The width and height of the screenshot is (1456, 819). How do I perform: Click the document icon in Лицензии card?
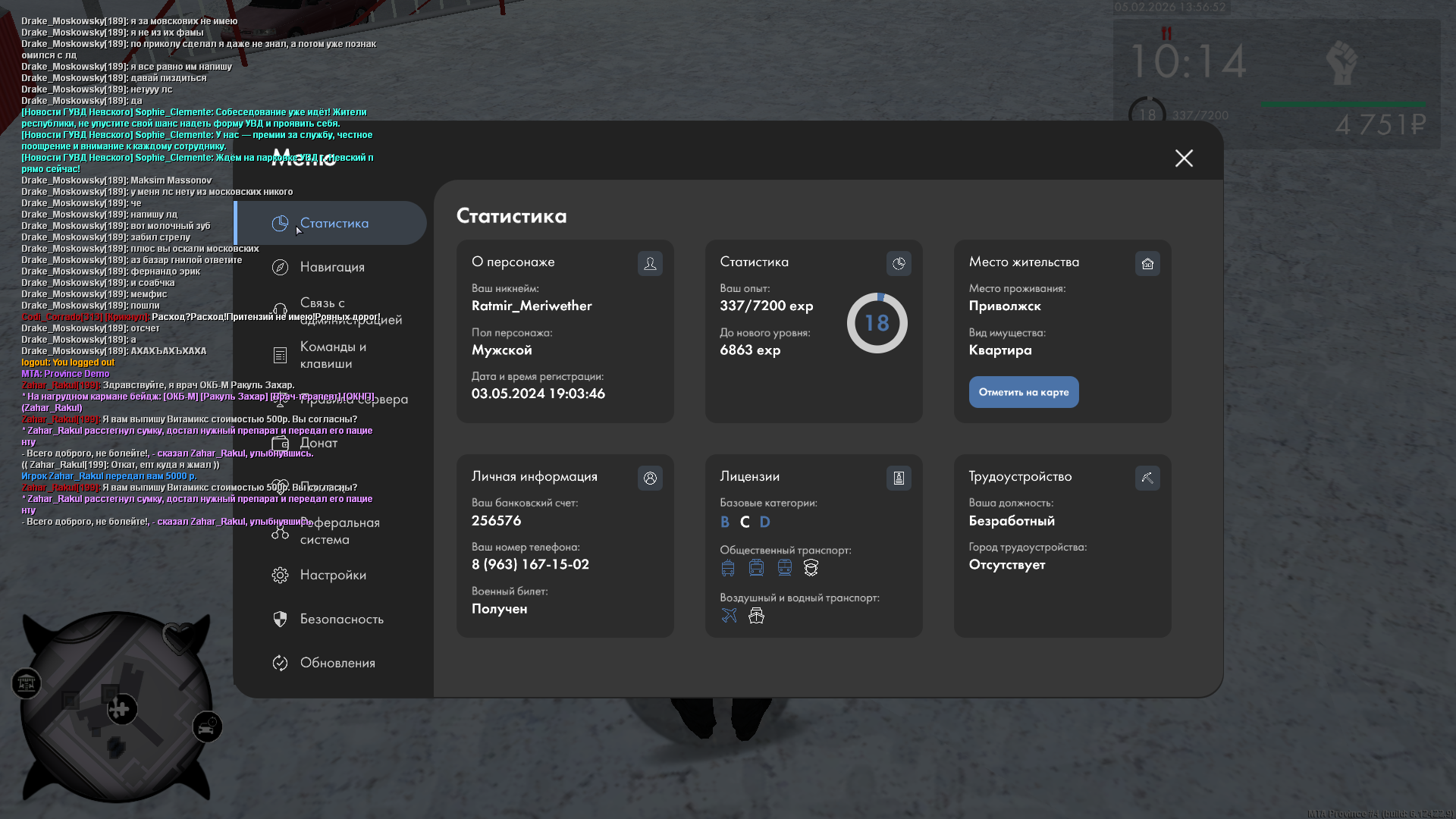click(x=899, y=478)
